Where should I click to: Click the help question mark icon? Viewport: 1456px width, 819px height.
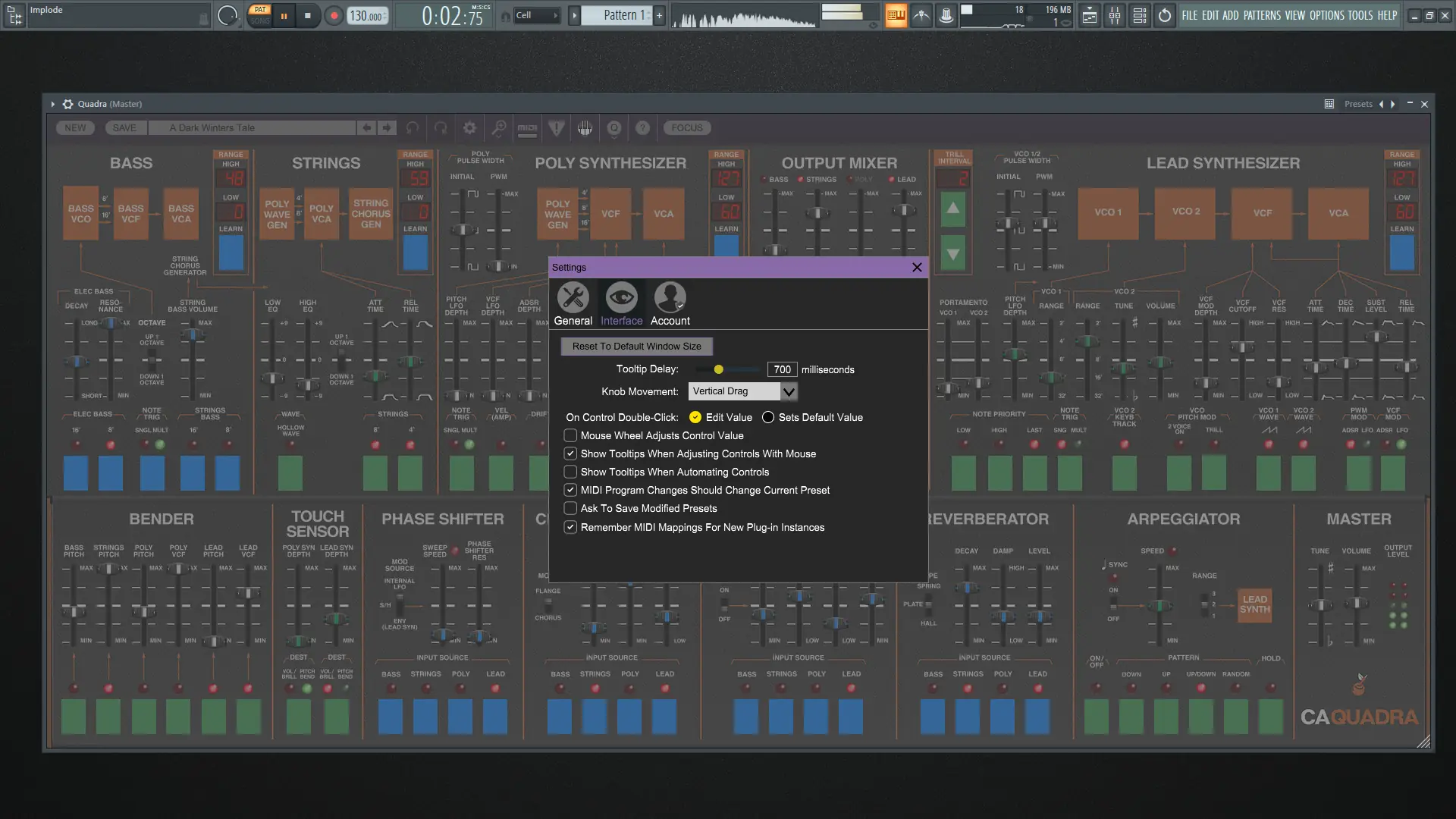tap(642, 128)
